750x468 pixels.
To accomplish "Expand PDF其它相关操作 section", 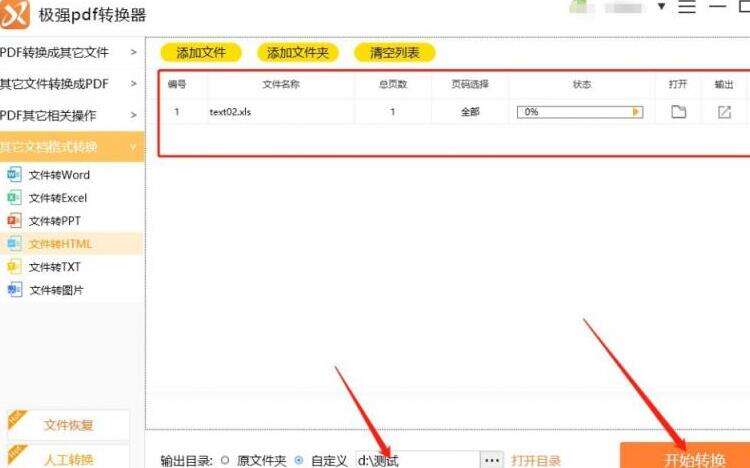I will tap(72, 115).
